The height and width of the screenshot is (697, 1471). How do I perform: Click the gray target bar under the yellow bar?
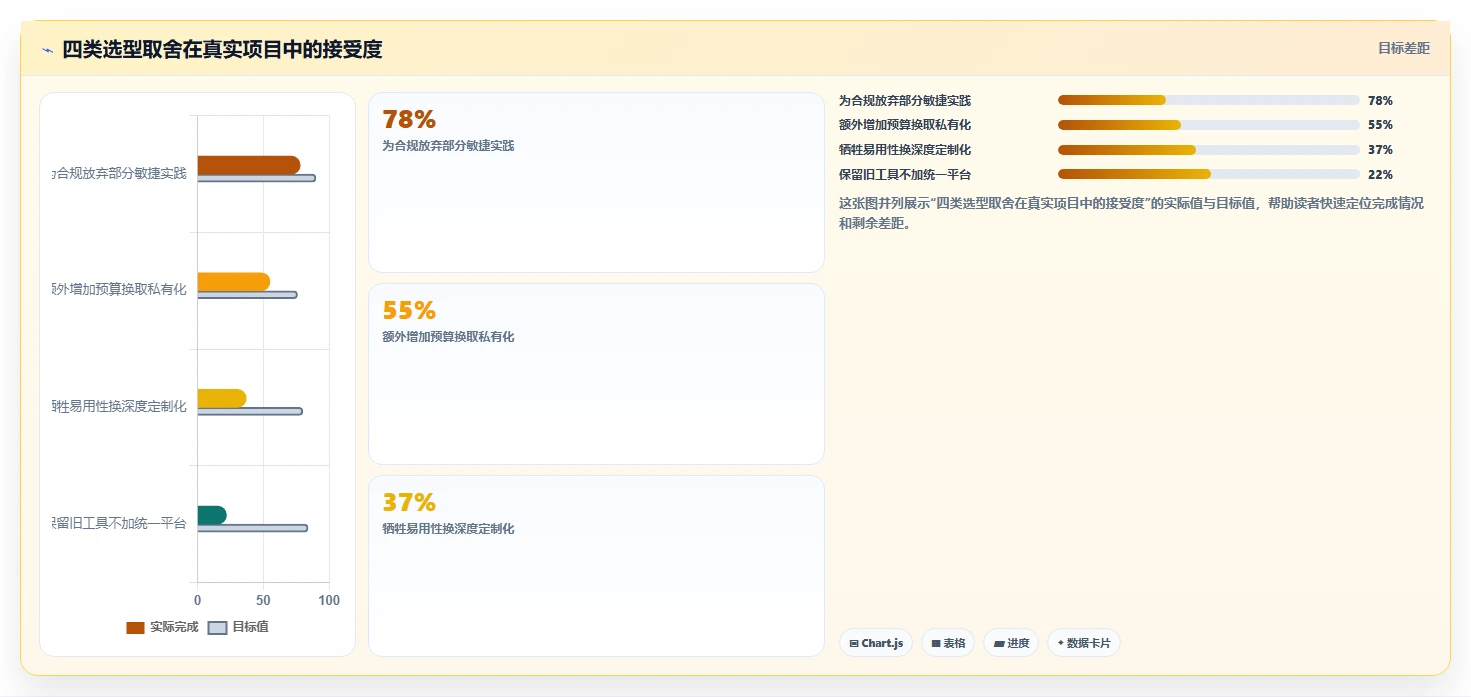[249, 411]
